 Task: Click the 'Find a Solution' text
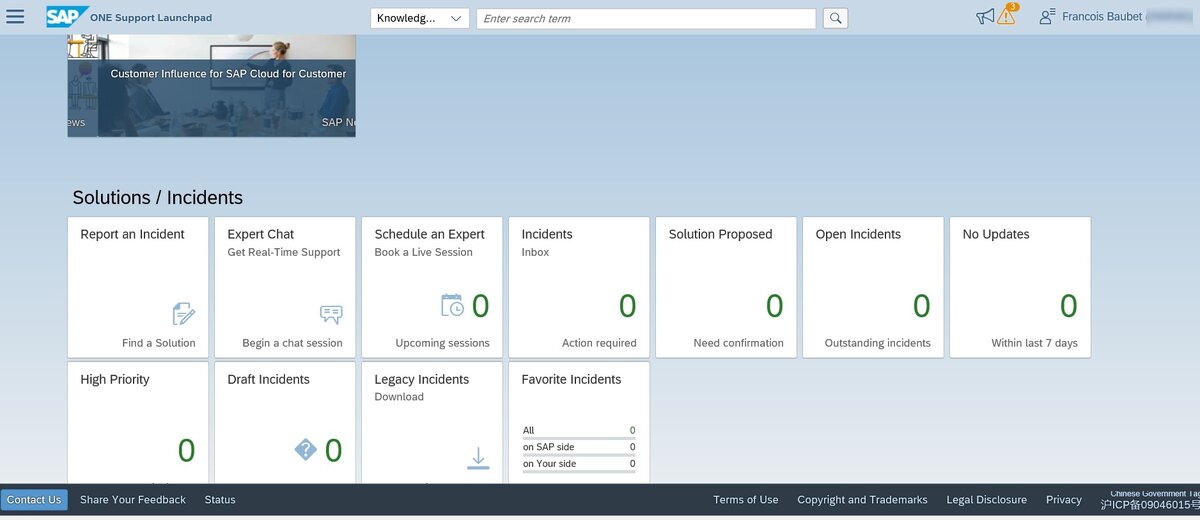(x=159, y=343)
